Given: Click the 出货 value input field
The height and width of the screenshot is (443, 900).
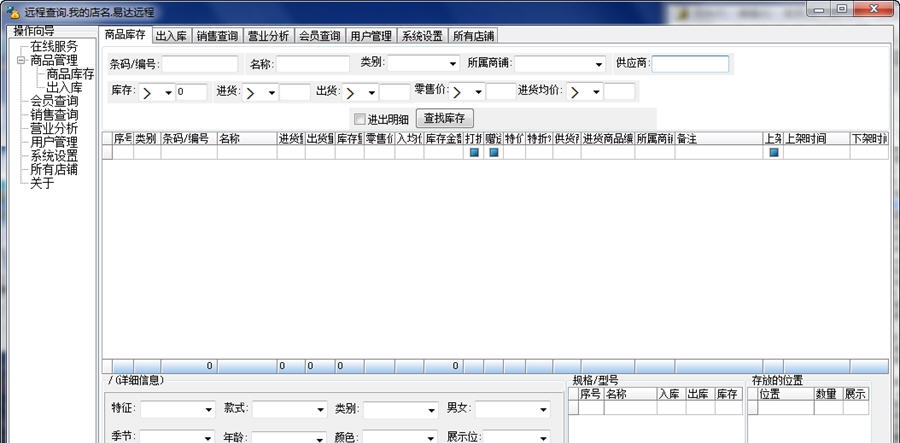Looking at the screenshot, I should coord(395,92).
